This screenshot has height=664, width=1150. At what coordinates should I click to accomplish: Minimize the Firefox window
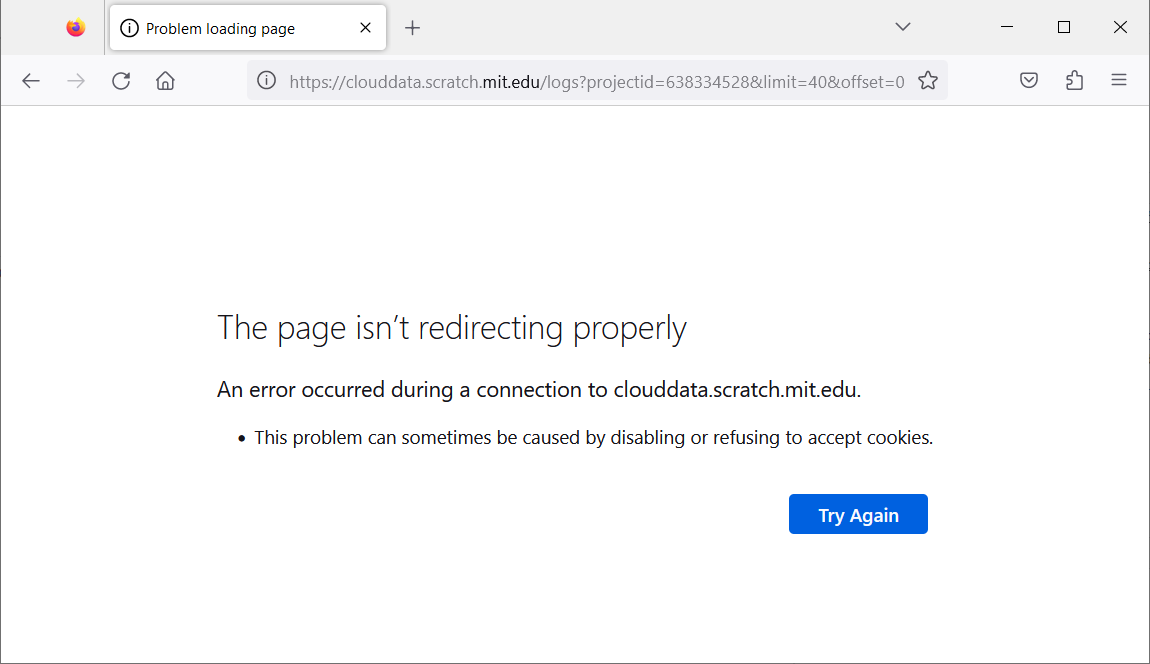click(x=1007, y=27)
